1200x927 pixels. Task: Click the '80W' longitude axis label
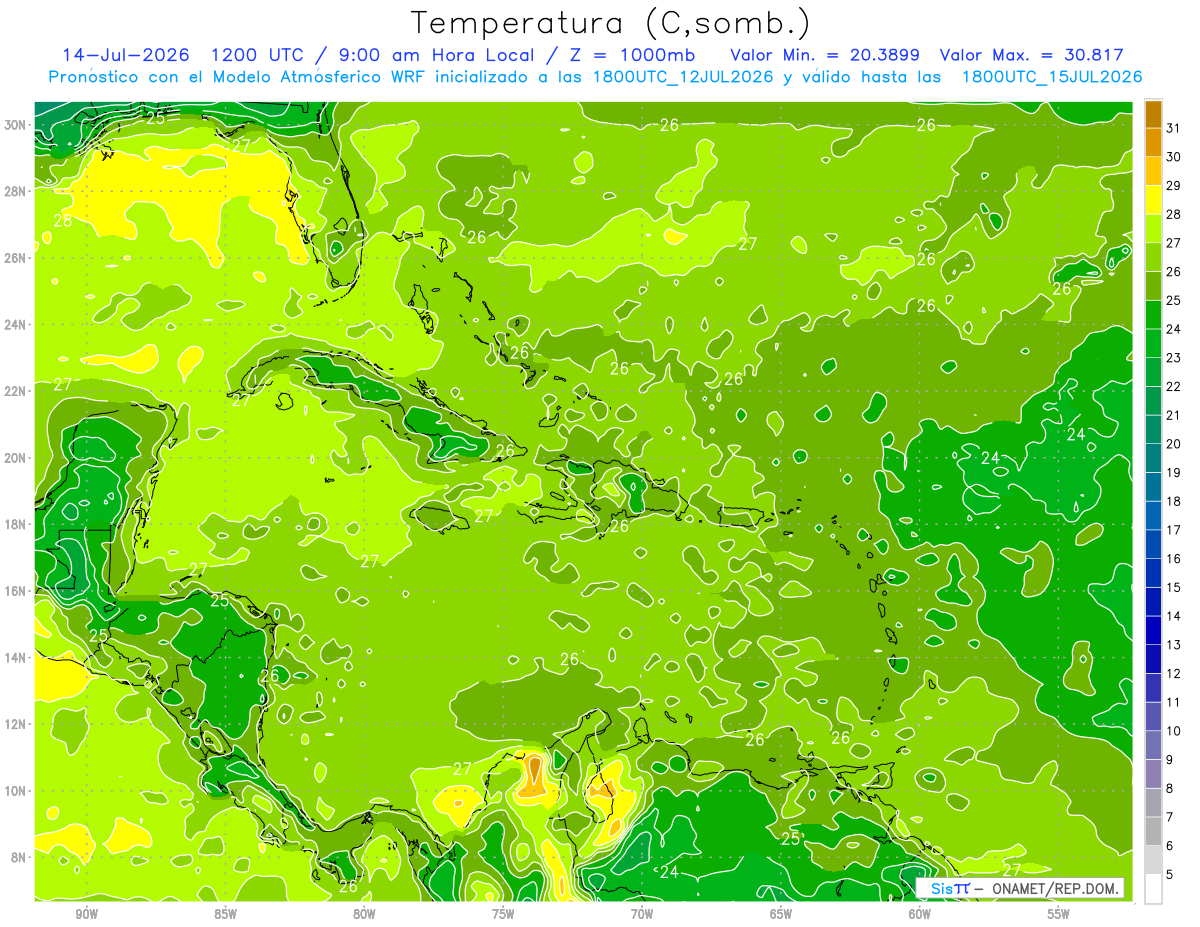tap(364, 914)
